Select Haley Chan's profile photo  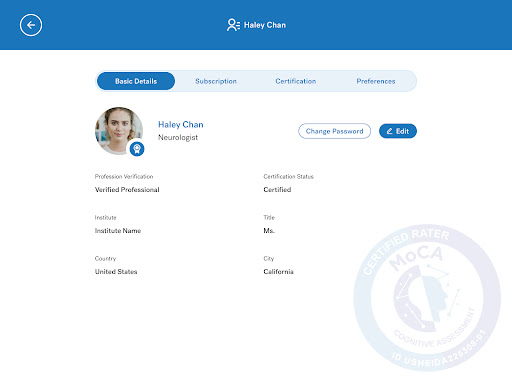[x=119, y=131]
